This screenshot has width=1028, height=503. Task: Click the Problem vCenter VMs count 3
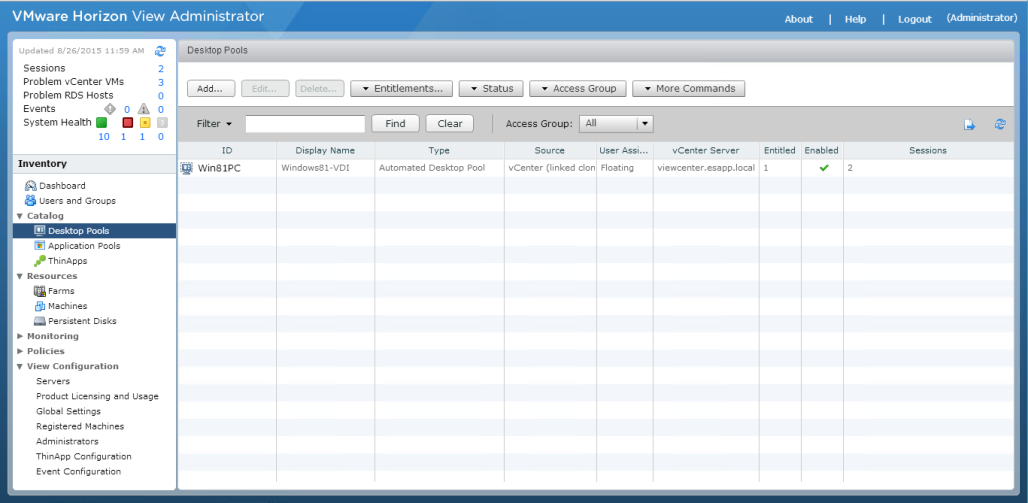161,83
